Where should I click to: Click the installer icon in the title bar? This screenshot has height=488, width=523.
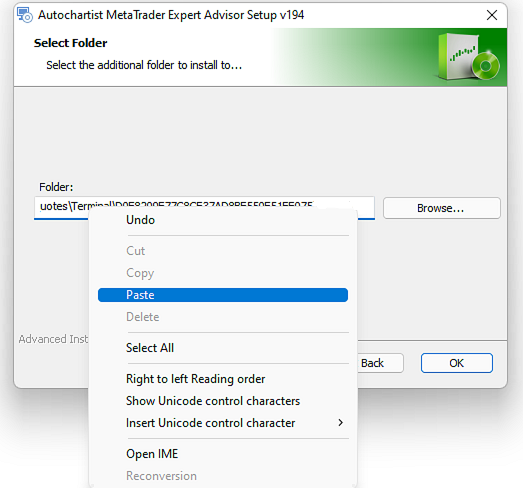pyautogui.click(x=25, y=15)
